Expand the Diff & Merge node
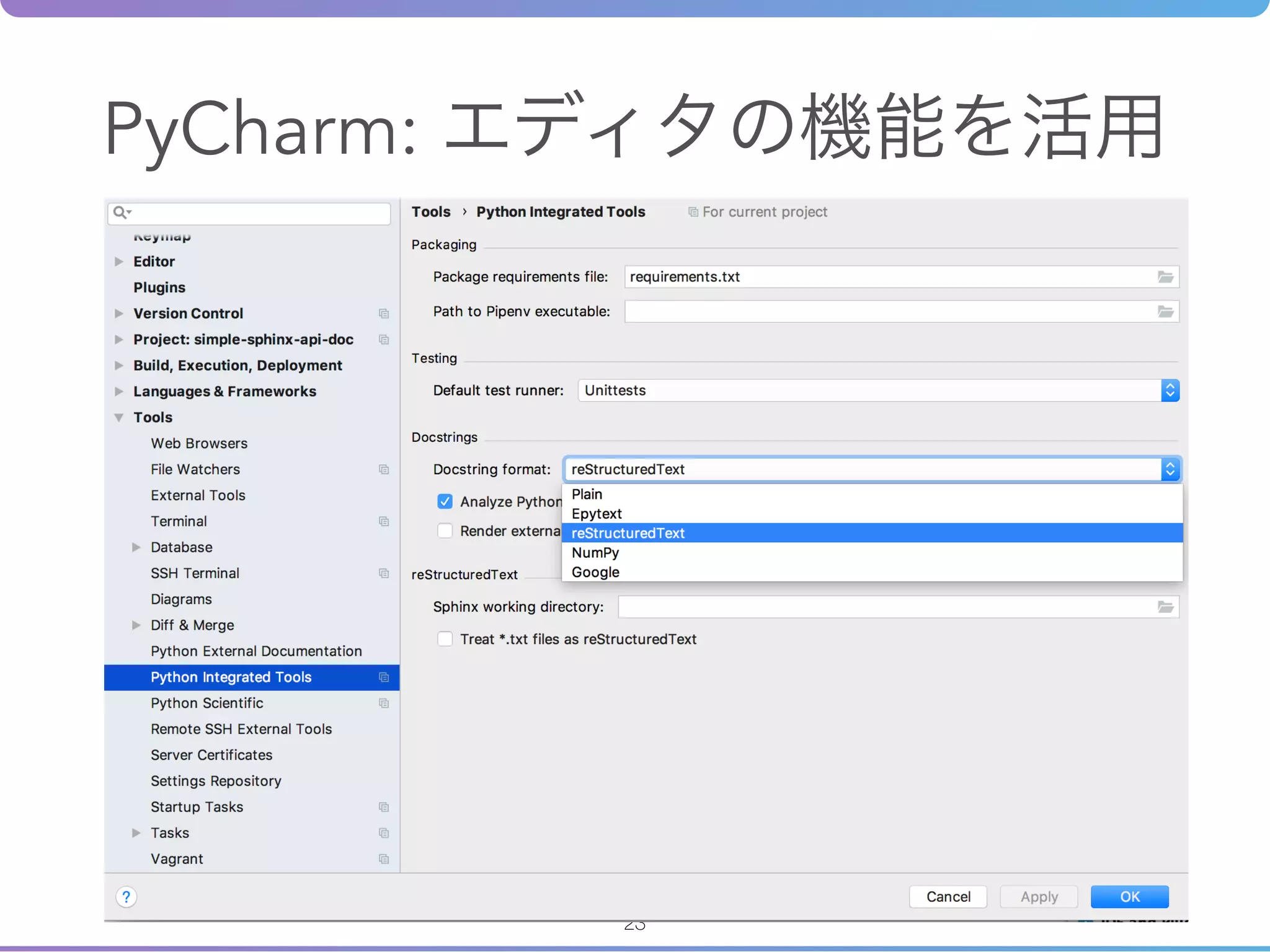The width and height of the screenshot is (1270, 952). click(136, 625)
